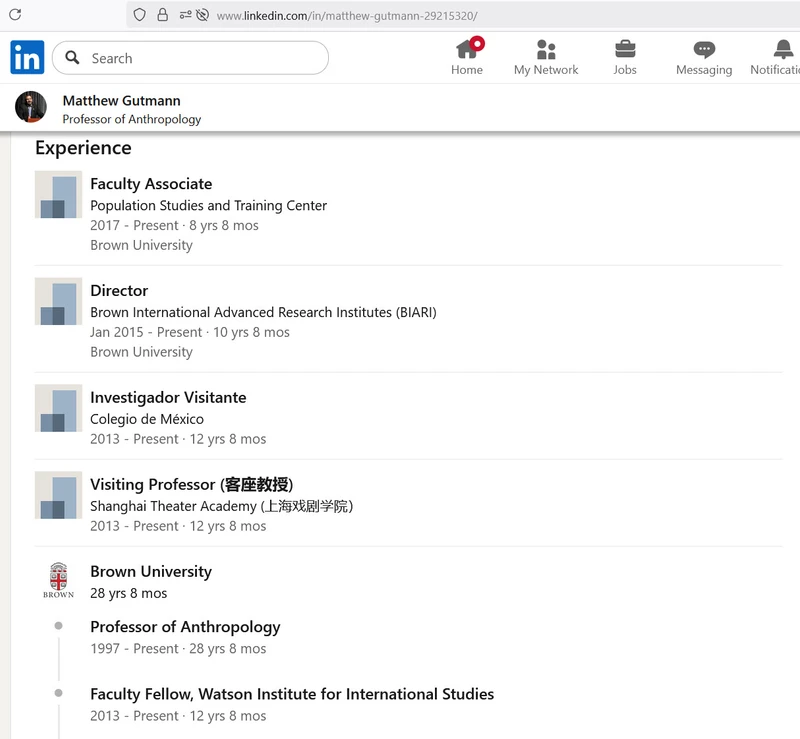800x739 pixels.
Task: Click the 'Colegio de México' text
Action: 147,419
